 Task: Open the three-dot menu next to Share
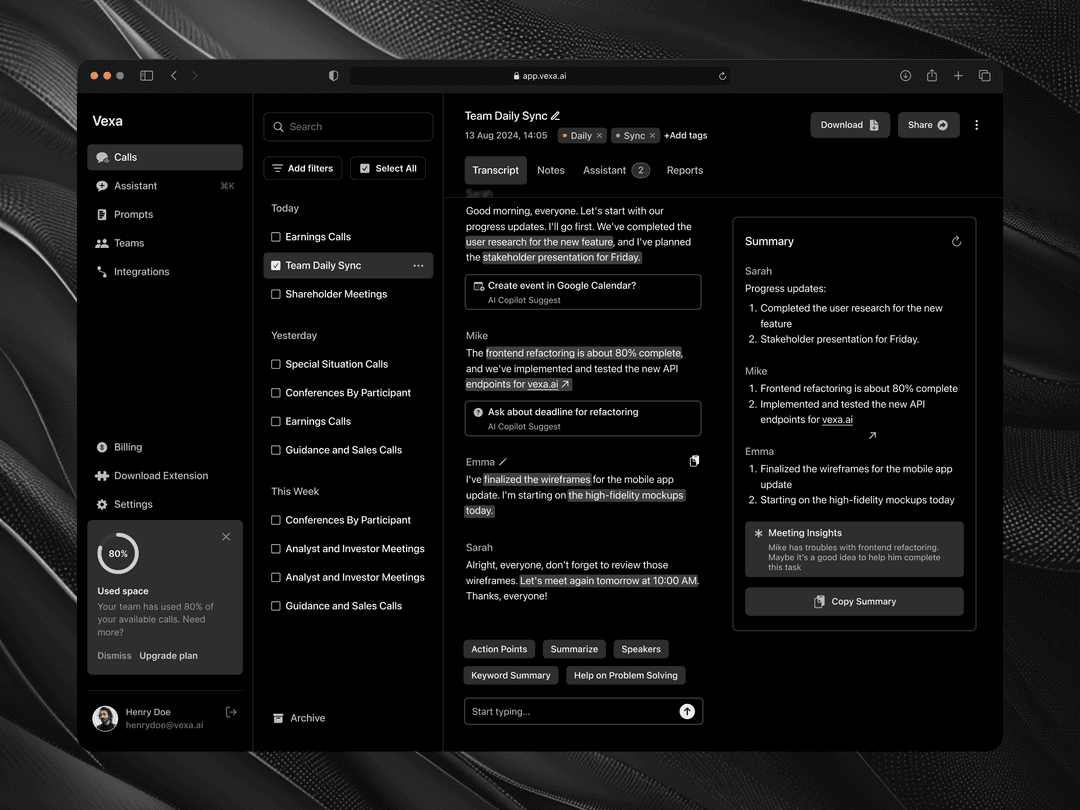(977, 125)
